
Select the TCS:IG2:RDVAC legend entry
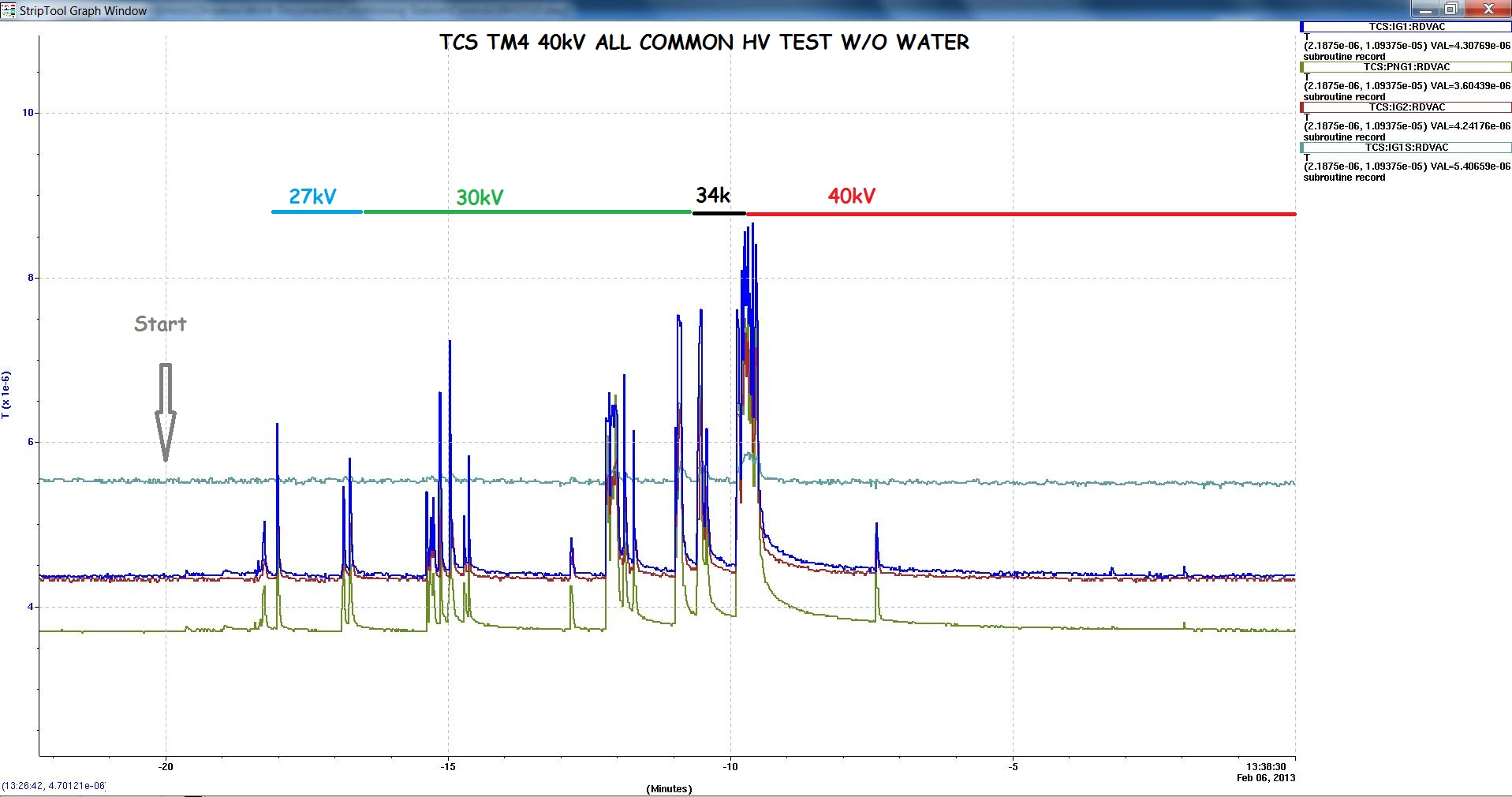click(1406, 107)
